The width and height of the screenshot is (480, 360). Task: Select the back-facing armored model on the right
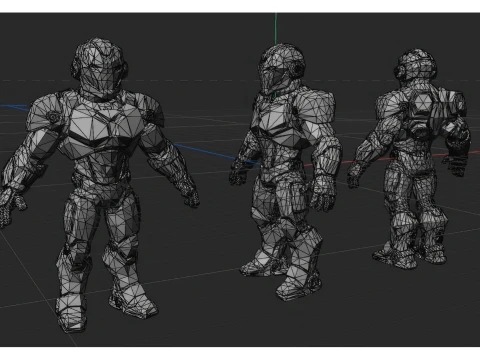point(409,158)
